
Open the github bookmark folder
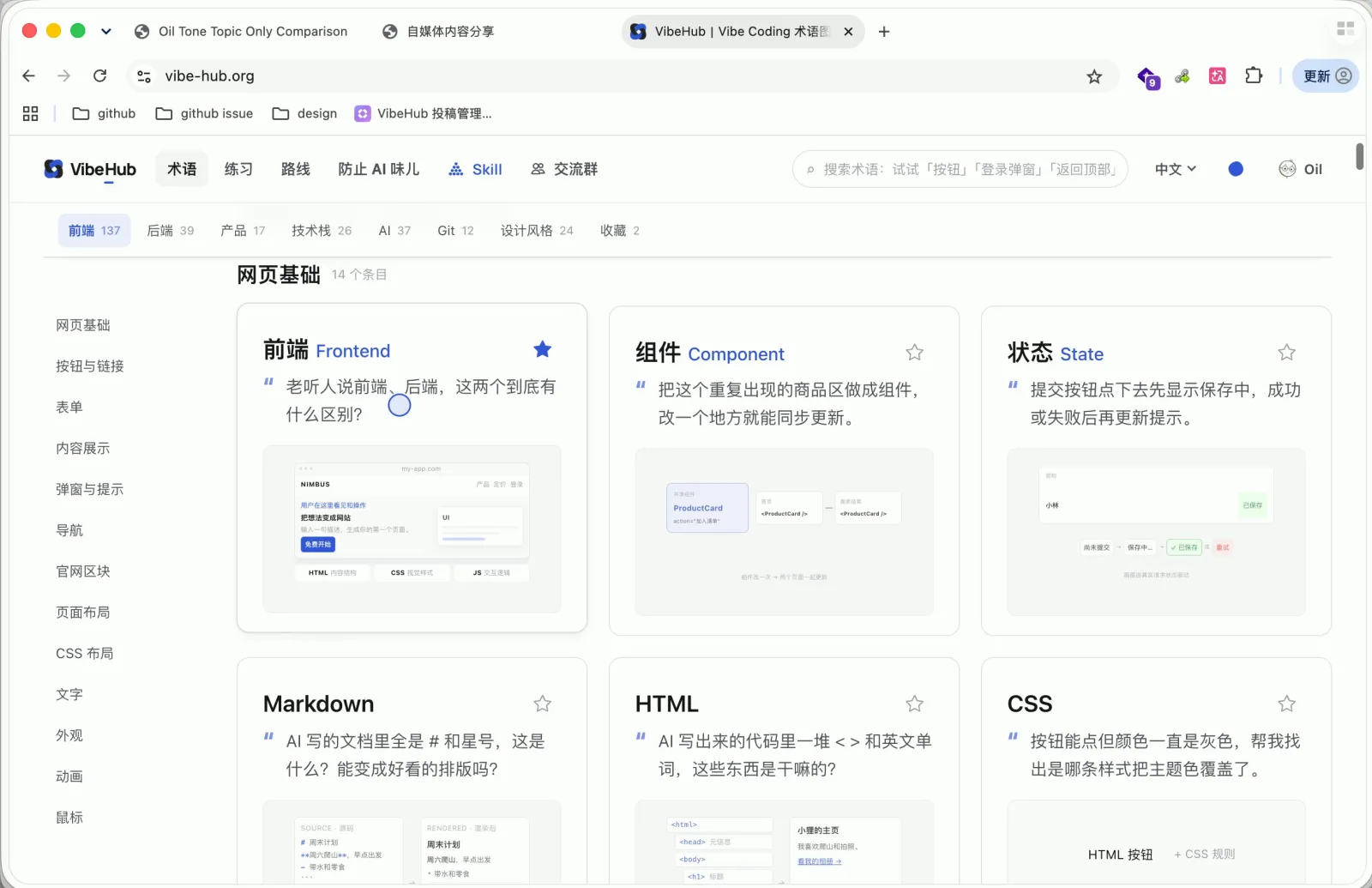105,113
